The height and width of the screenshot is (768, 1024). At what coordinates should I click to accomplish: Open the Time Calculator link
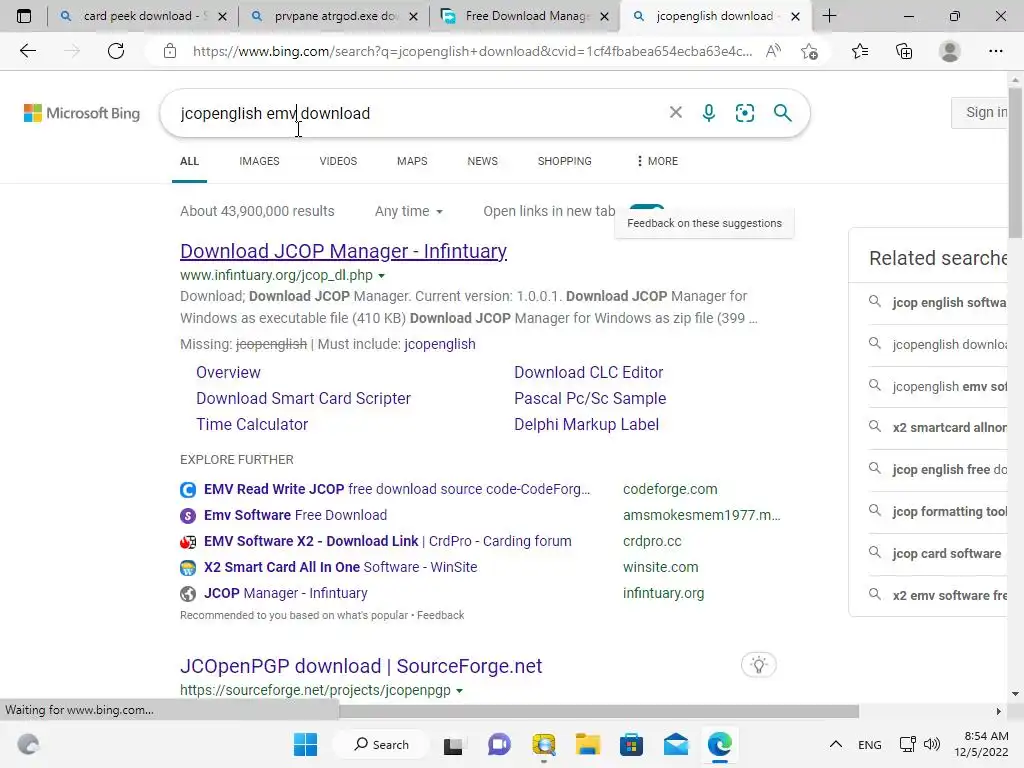(252, 424)
